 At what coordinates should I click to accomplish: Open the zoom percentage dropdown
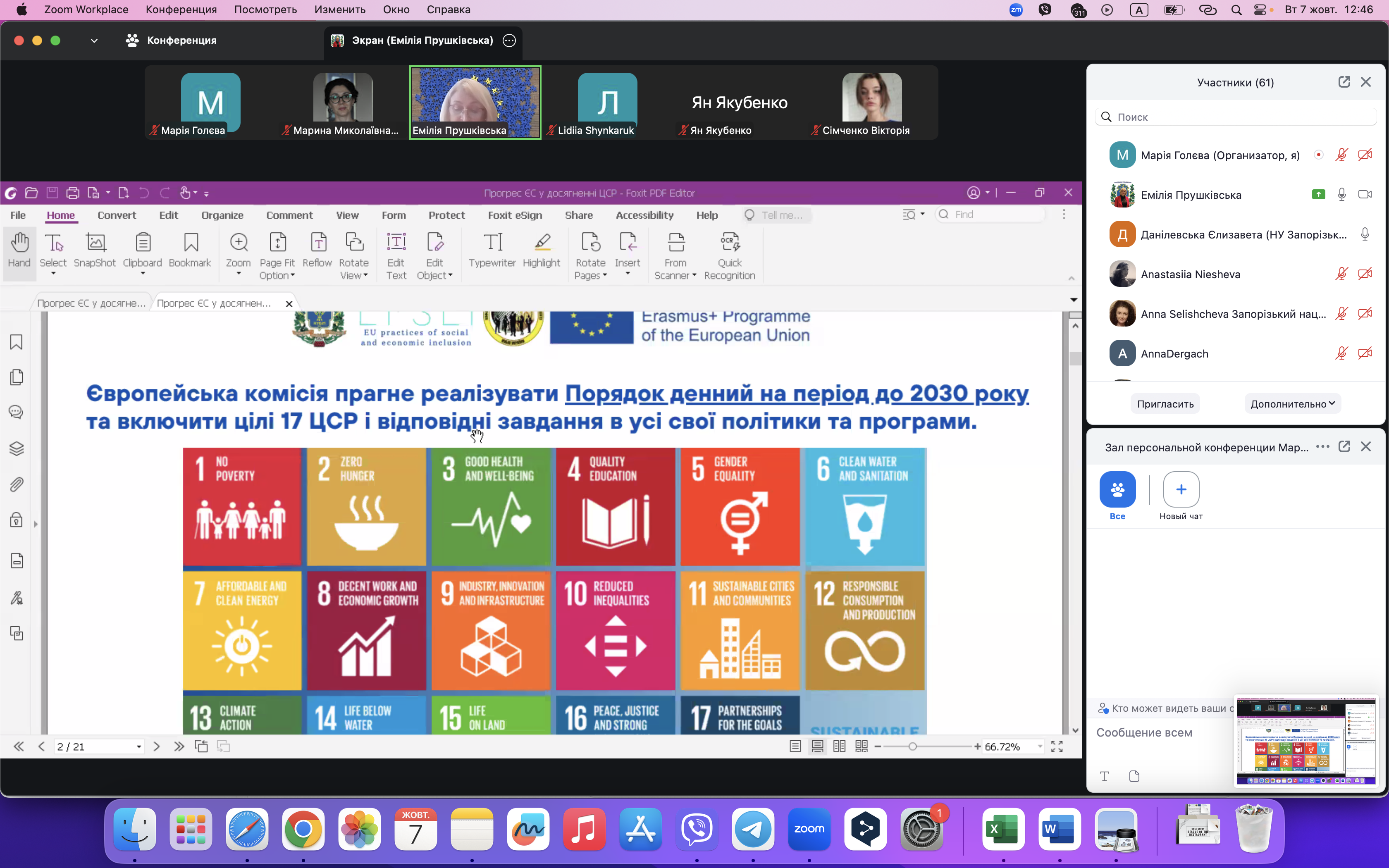click(1039, 747)
